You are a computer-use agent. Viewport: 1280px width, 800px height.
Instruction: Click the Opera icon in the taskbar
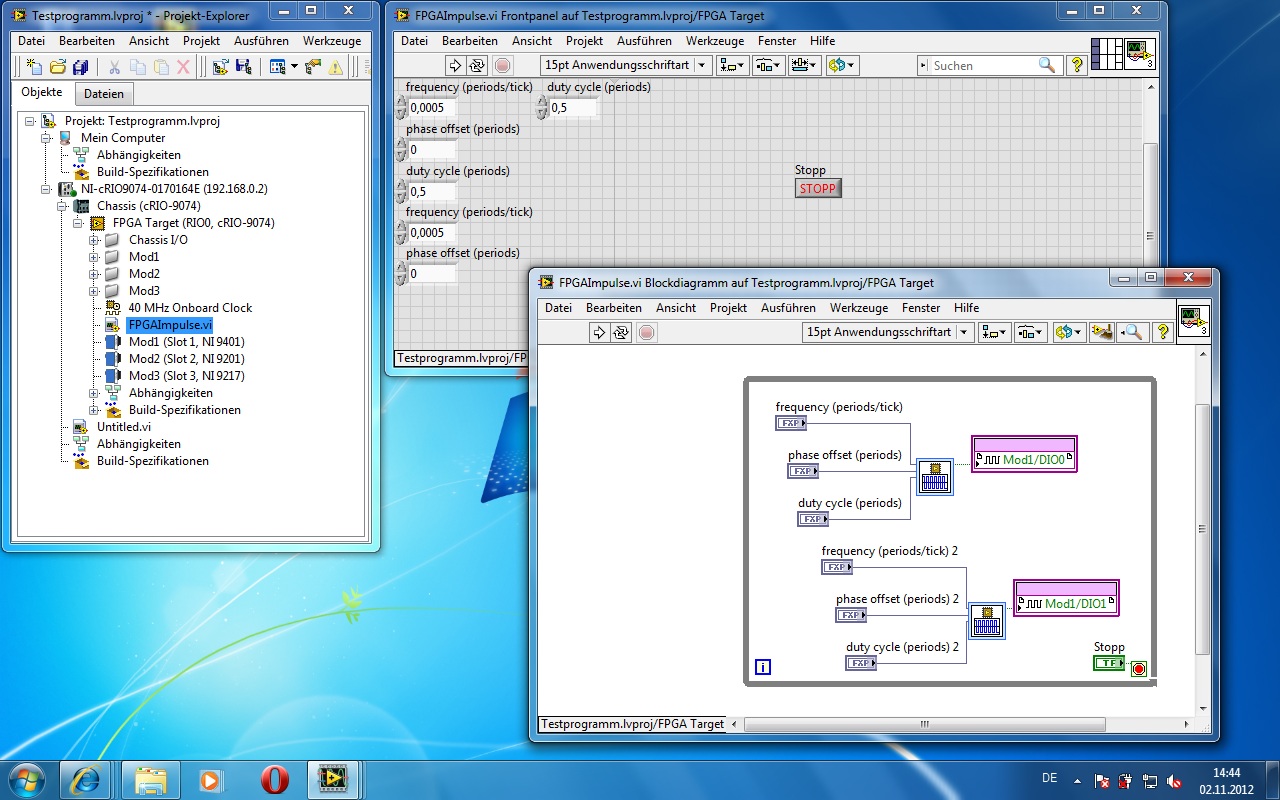275,779
